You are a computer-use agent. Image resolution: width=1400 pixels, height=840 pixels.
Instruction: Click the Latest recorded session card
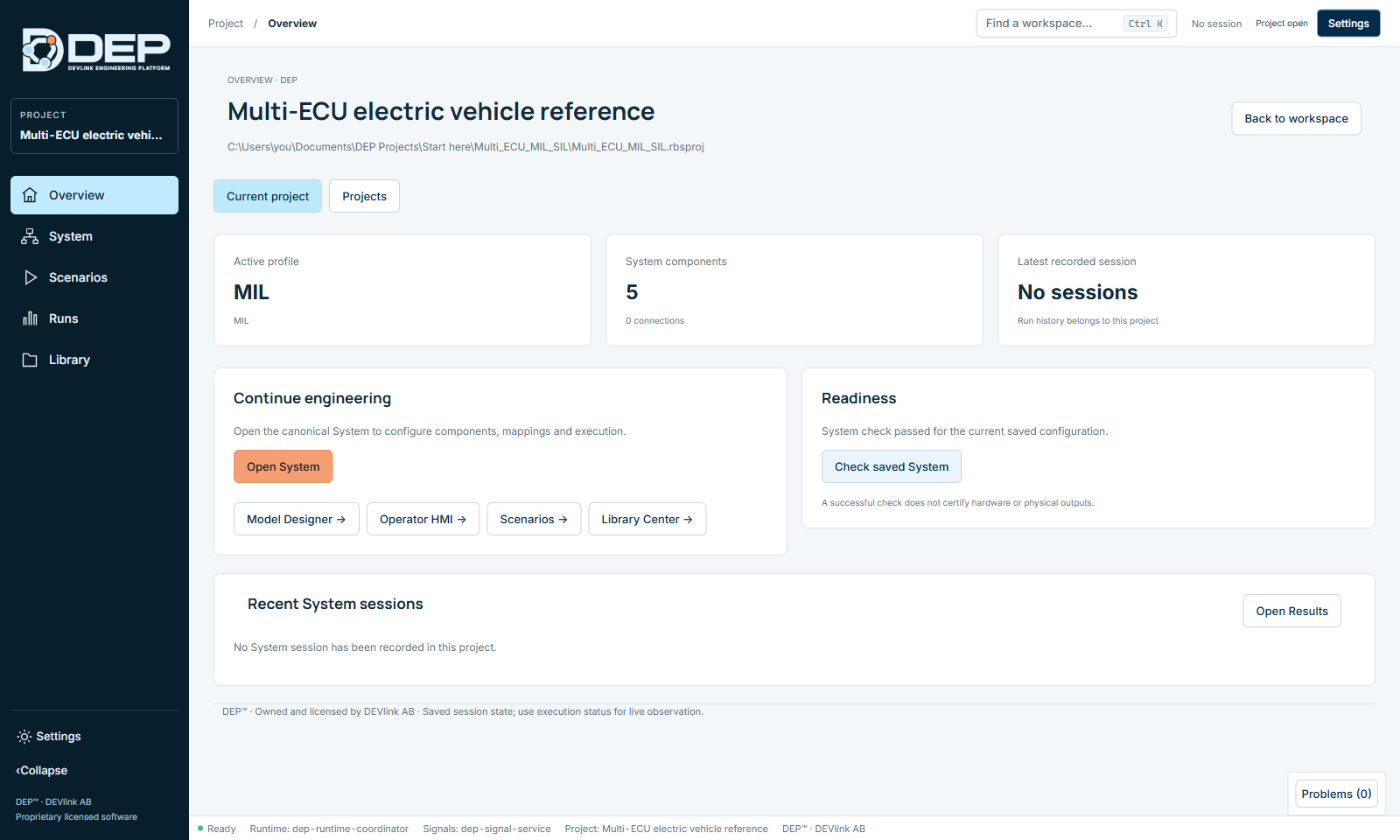point(1186,290)
